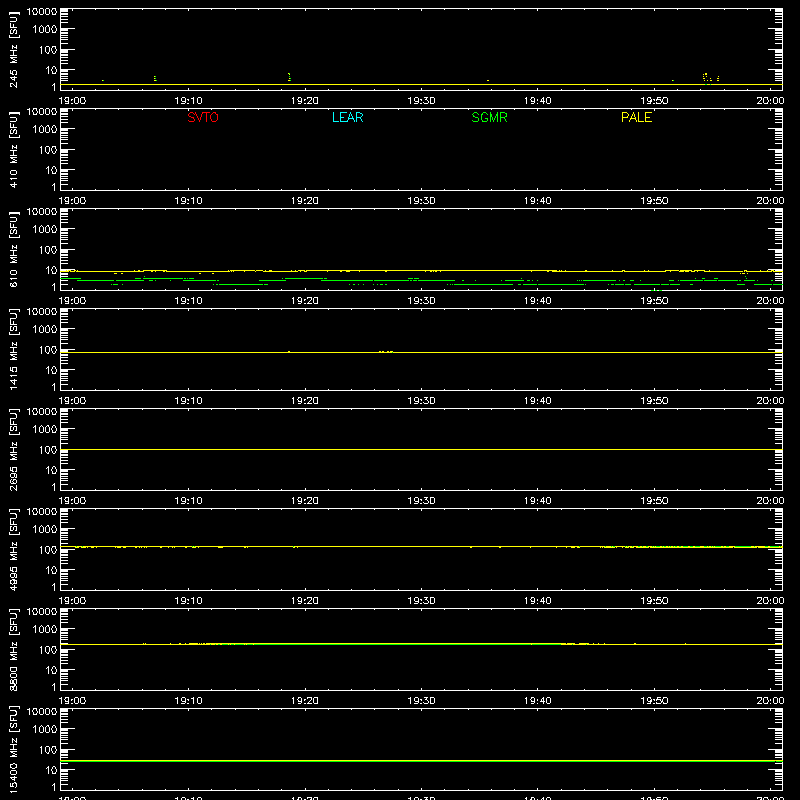Click the 1000 tick label of 15400 MHz panel
800x800 pixels.
[45, 730]
